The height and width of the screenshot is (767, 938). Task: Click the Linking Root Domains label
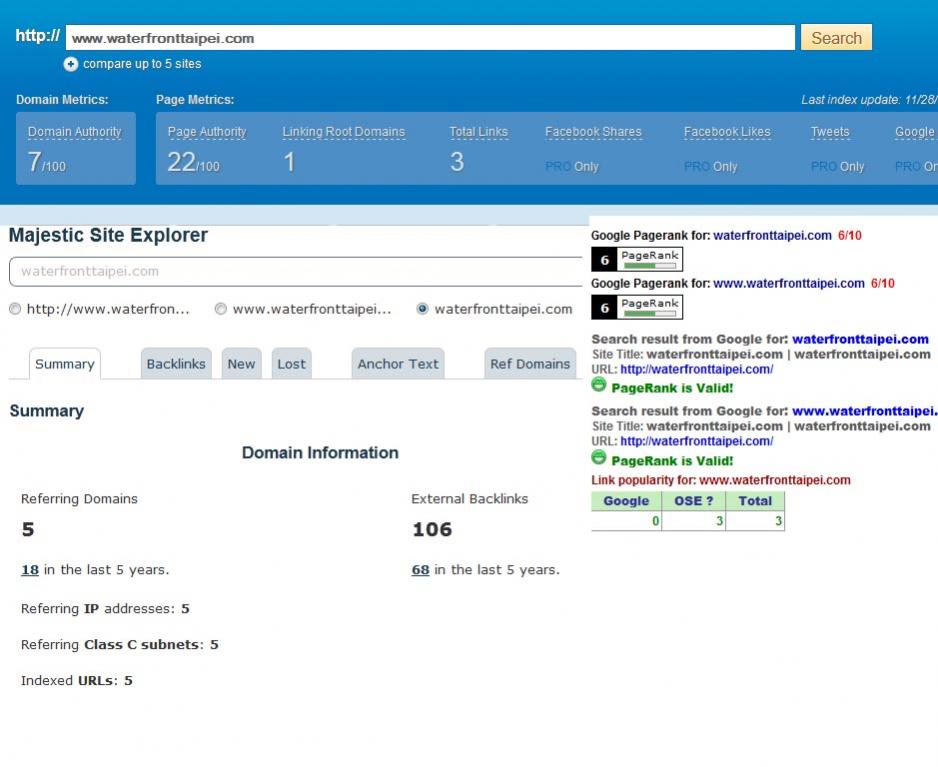click(x=343, y=132)
